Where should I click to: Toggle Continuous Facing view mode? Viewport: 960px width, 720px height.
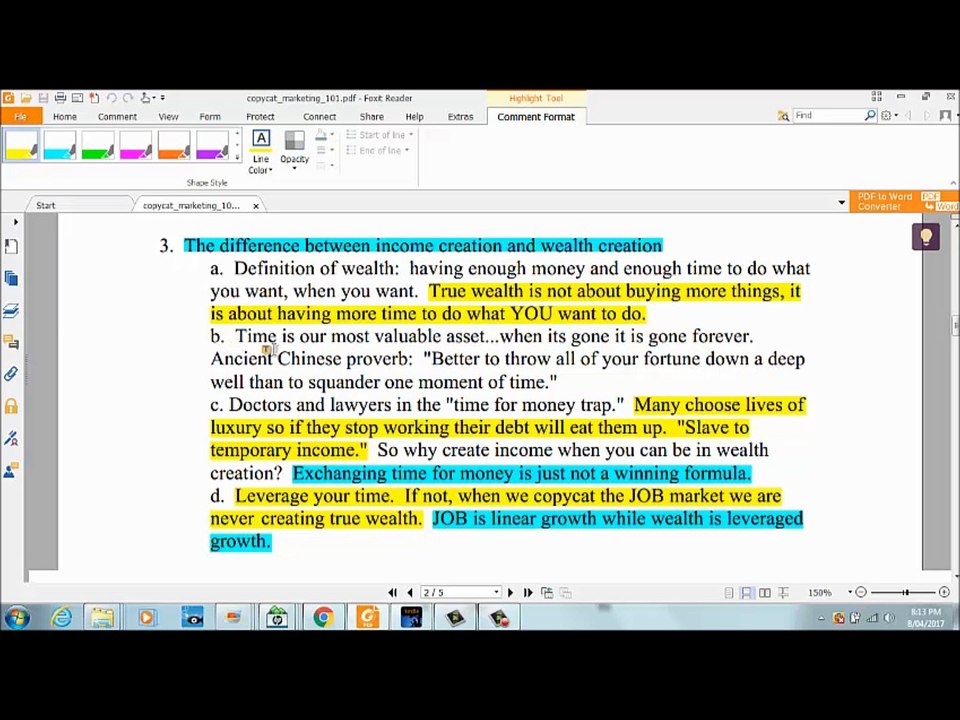(783, 593)
